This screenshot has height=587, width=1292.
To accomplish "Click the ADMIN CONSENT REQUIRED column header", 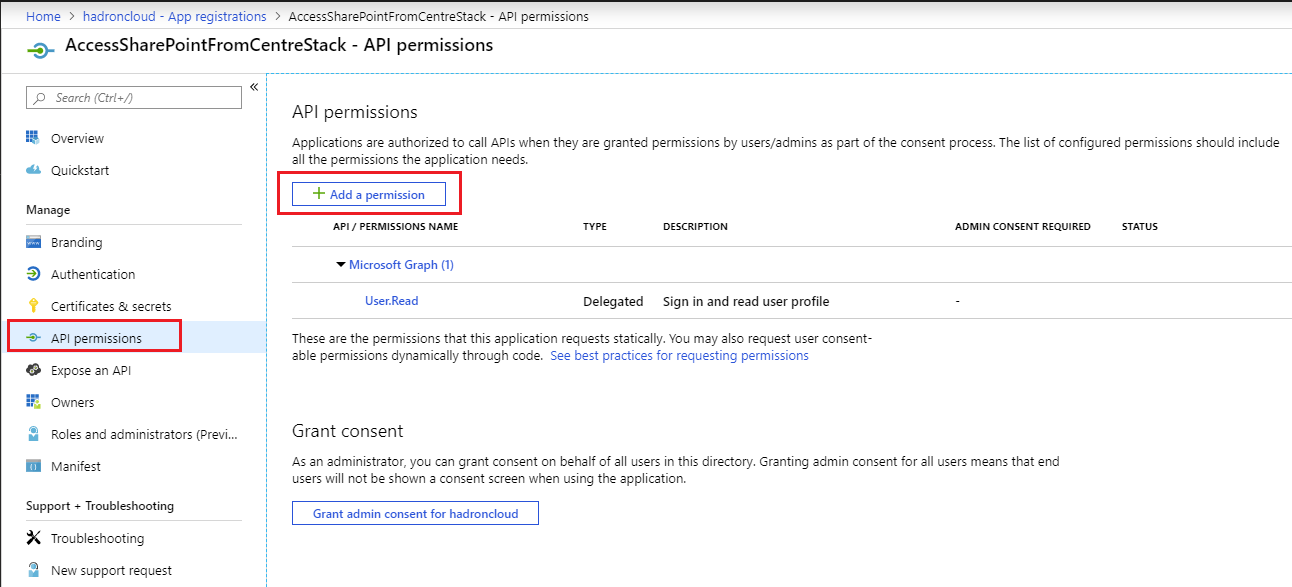I will point(1022,227).
